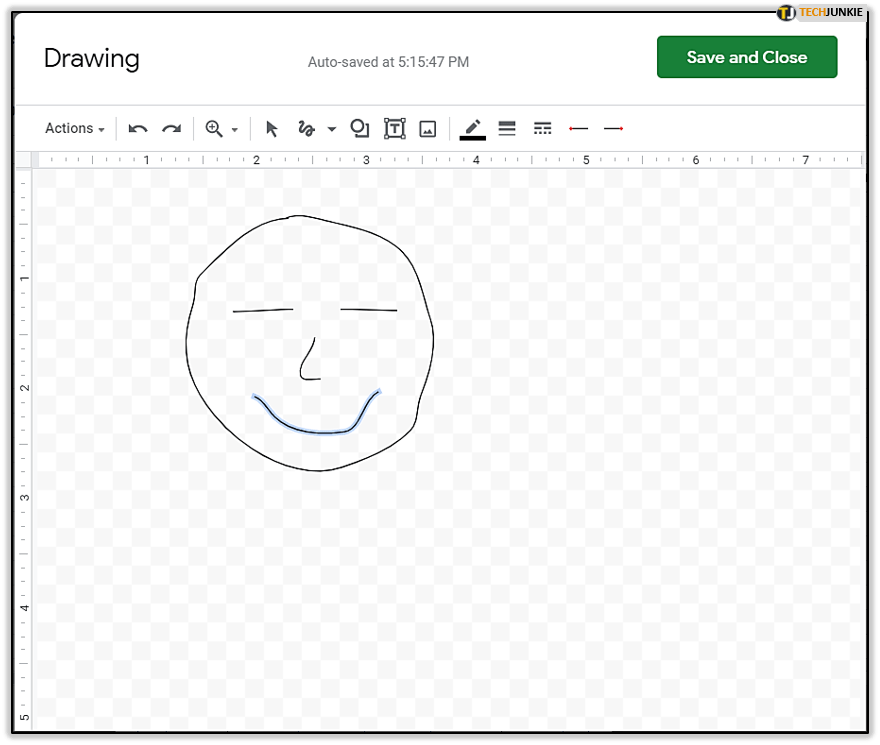880x745 pixels.
Task: Open the Actions menu
Action: point(75,128)
